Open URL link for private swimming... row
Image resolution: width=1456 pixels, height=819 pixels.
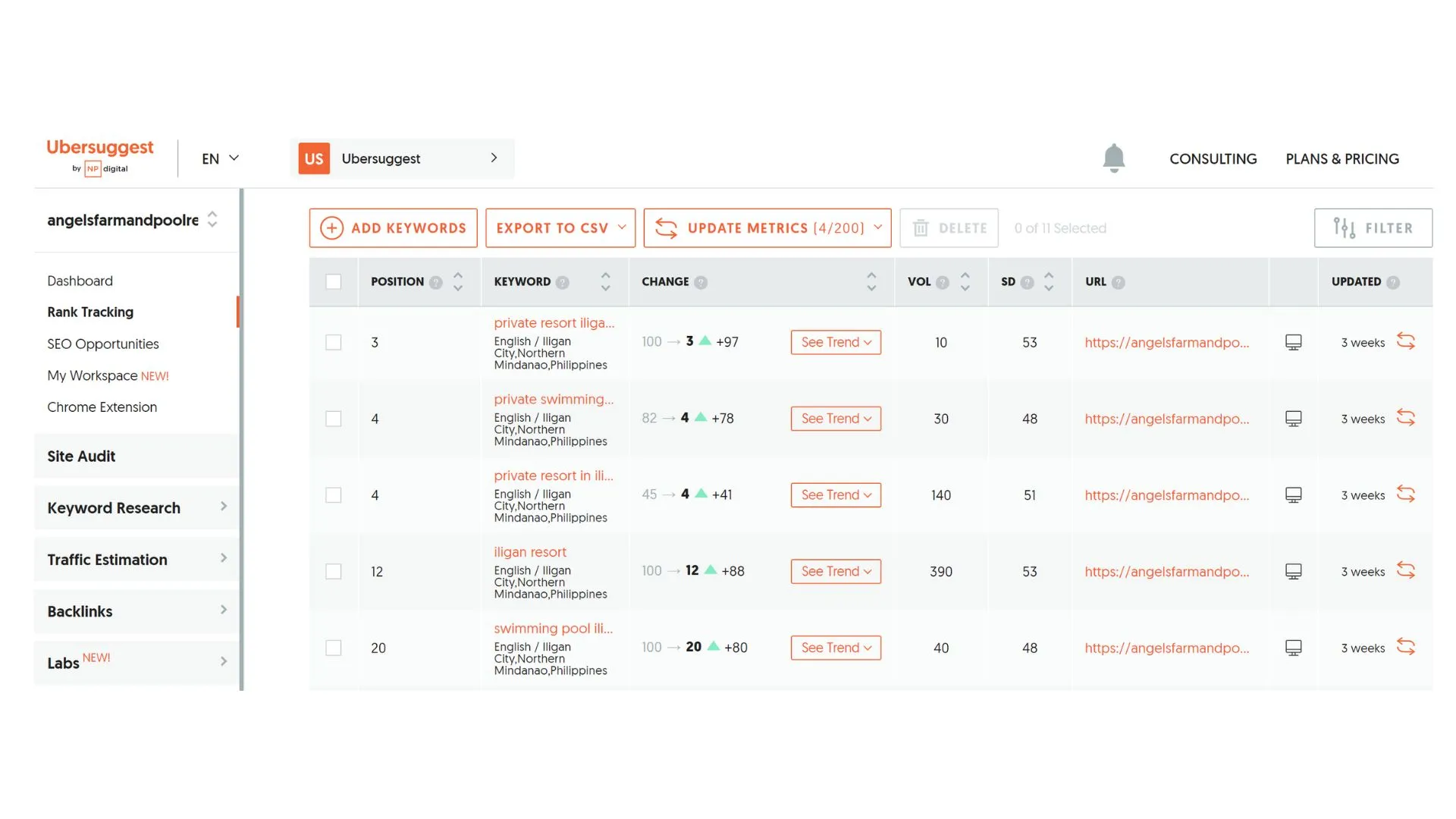[1166, 419]
